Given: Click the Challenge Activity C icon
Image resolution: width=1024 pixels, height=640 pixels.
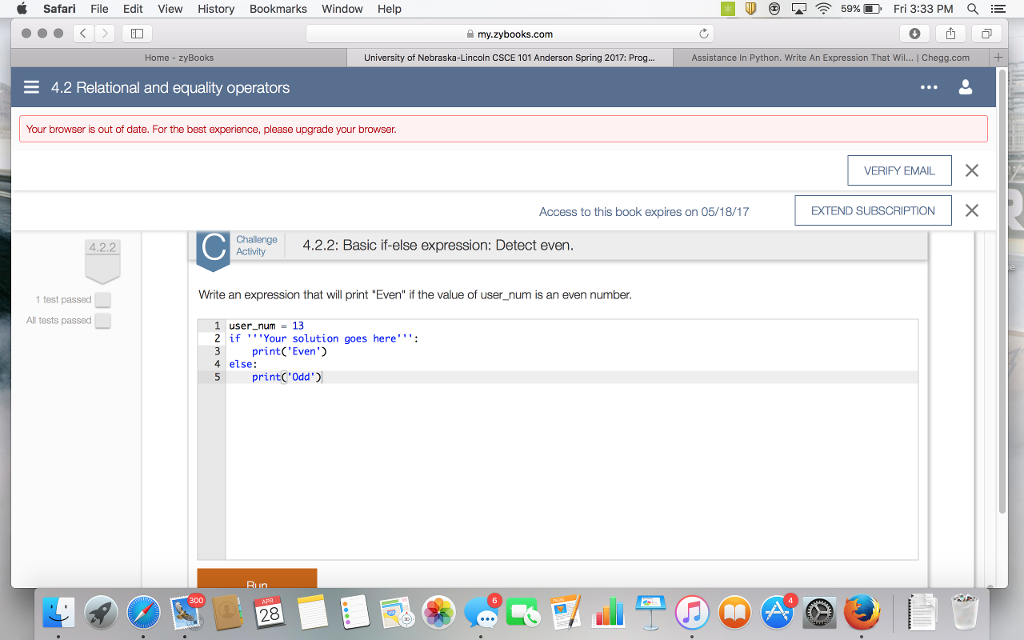Looking at the screenshot, I should 213,249.
